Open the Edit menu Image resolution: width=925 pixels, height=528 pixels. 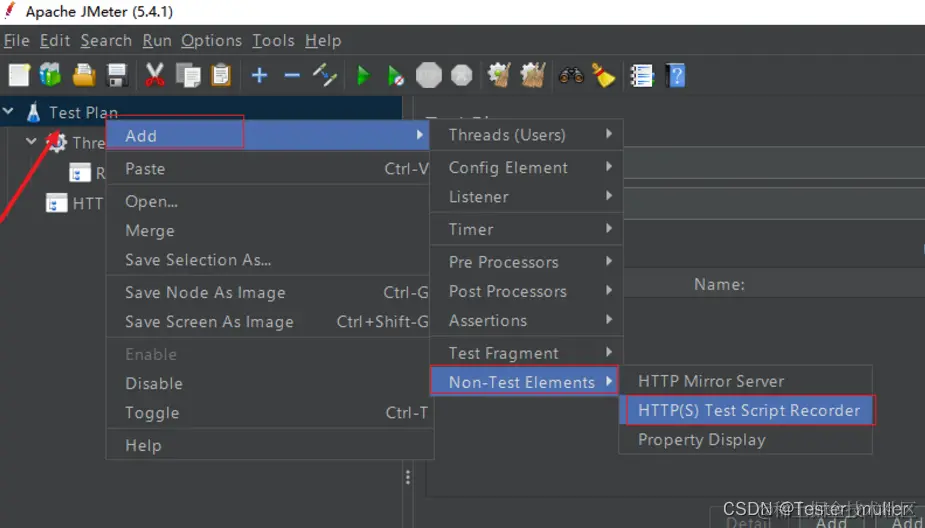tap(55, 41)
